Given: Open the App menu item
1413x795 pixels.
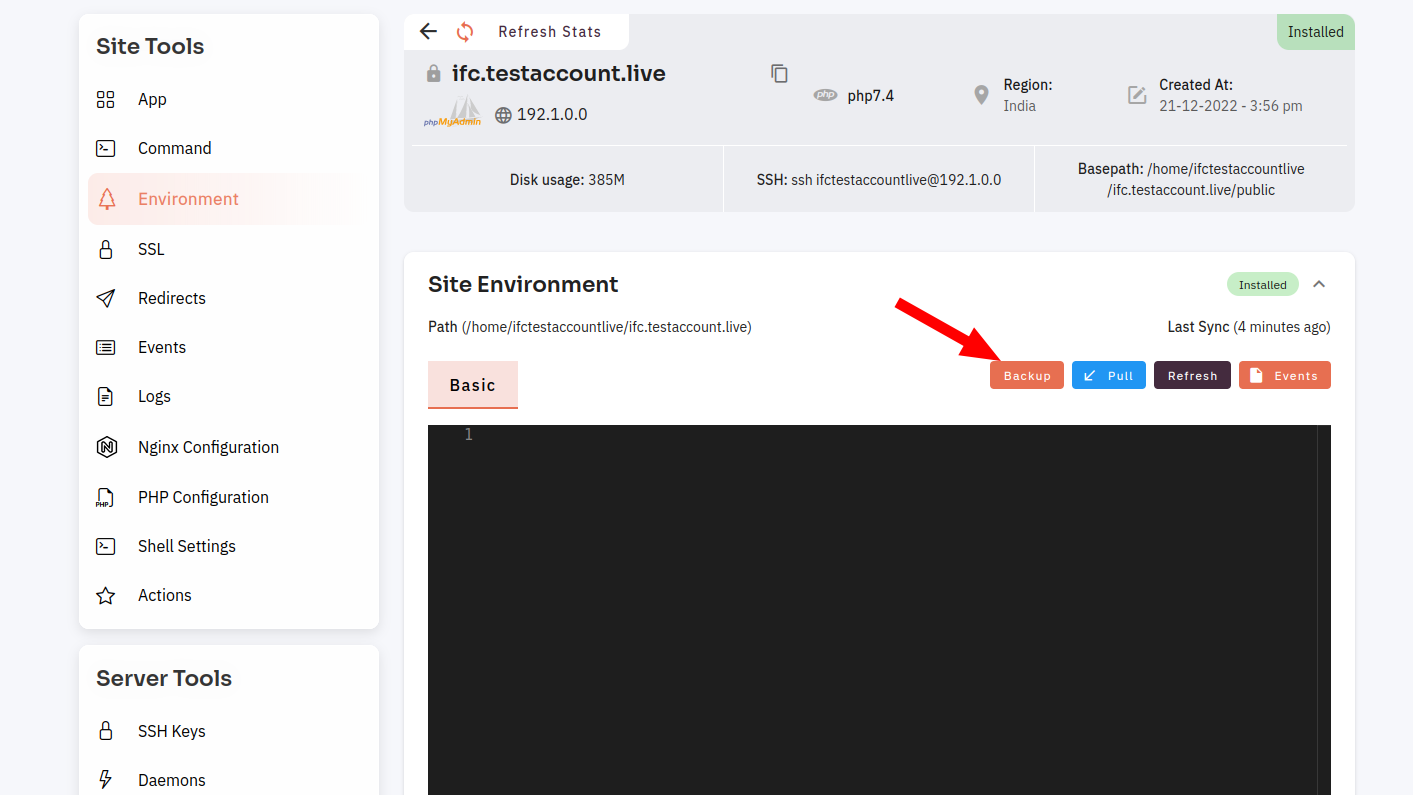Looking at the screenshot, I should click(x=228, y=99).
